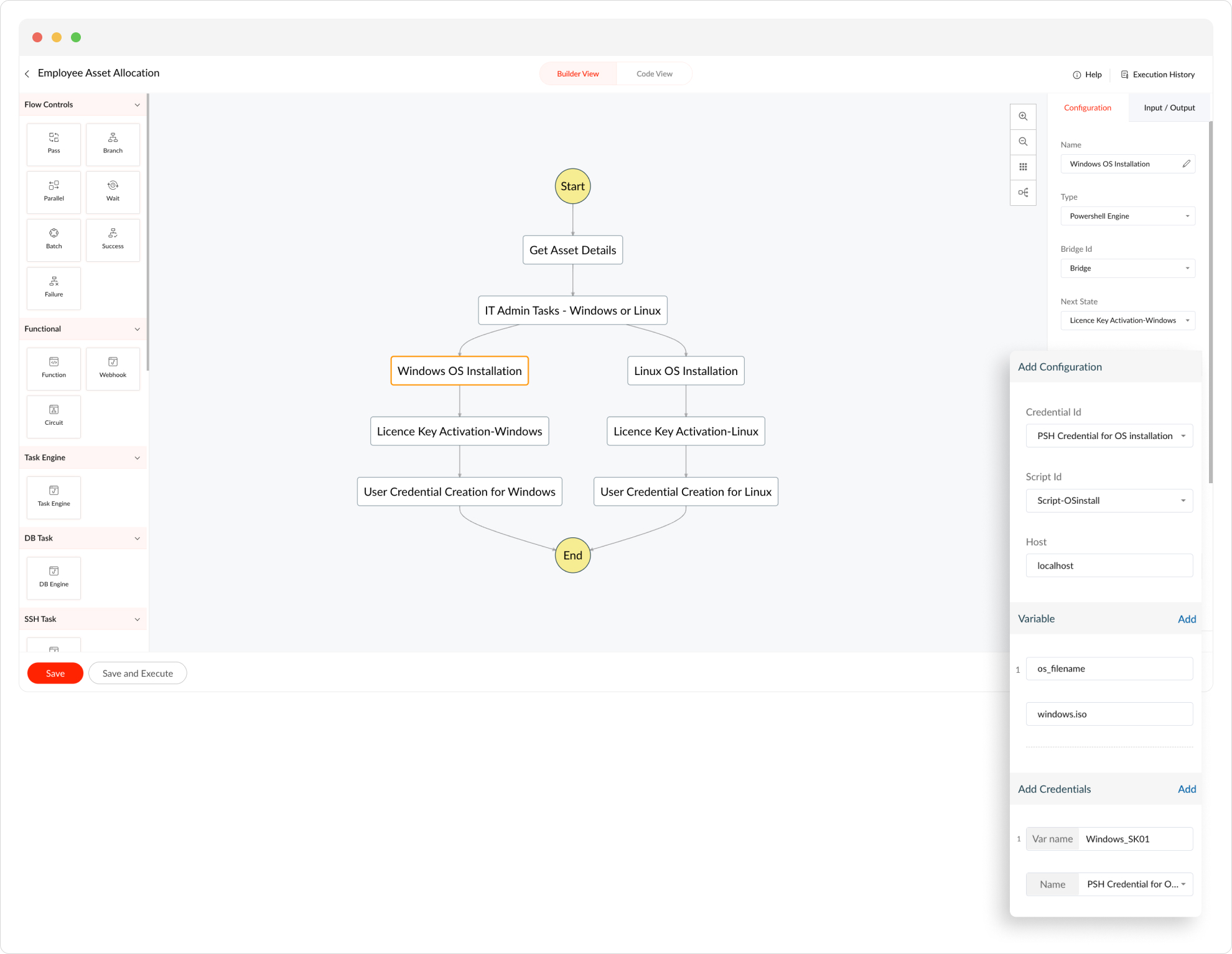This screenshot has height=954, width=1232.
Task: Click the canvas zoom in icon
Action: pos(1023,116)
